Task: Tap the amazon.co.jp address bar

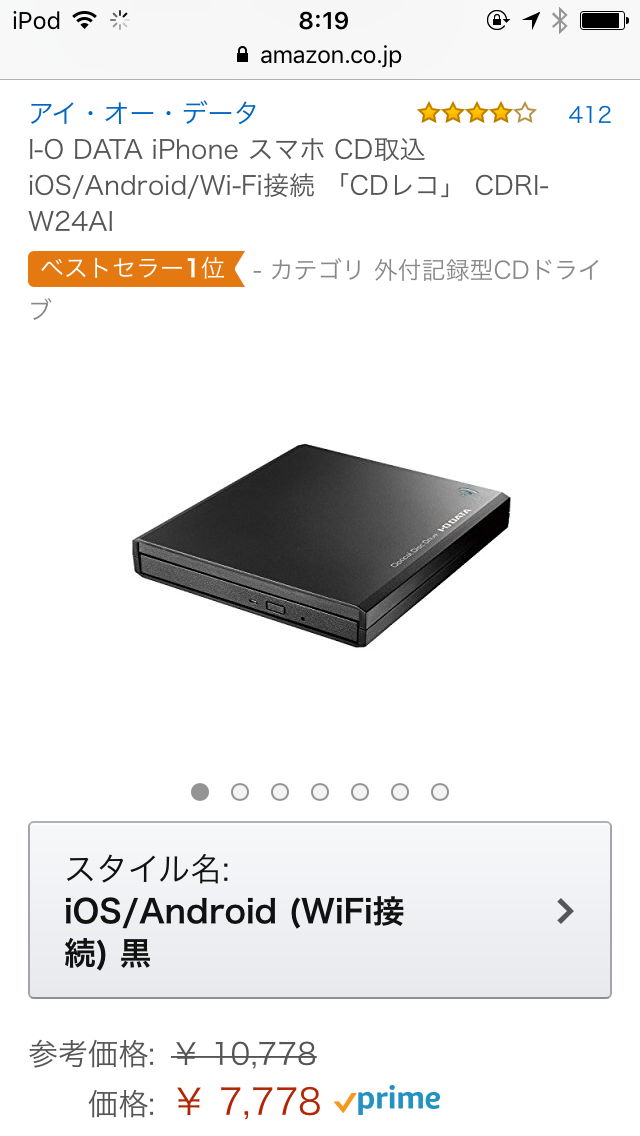Action: click(x=320, y=55)
